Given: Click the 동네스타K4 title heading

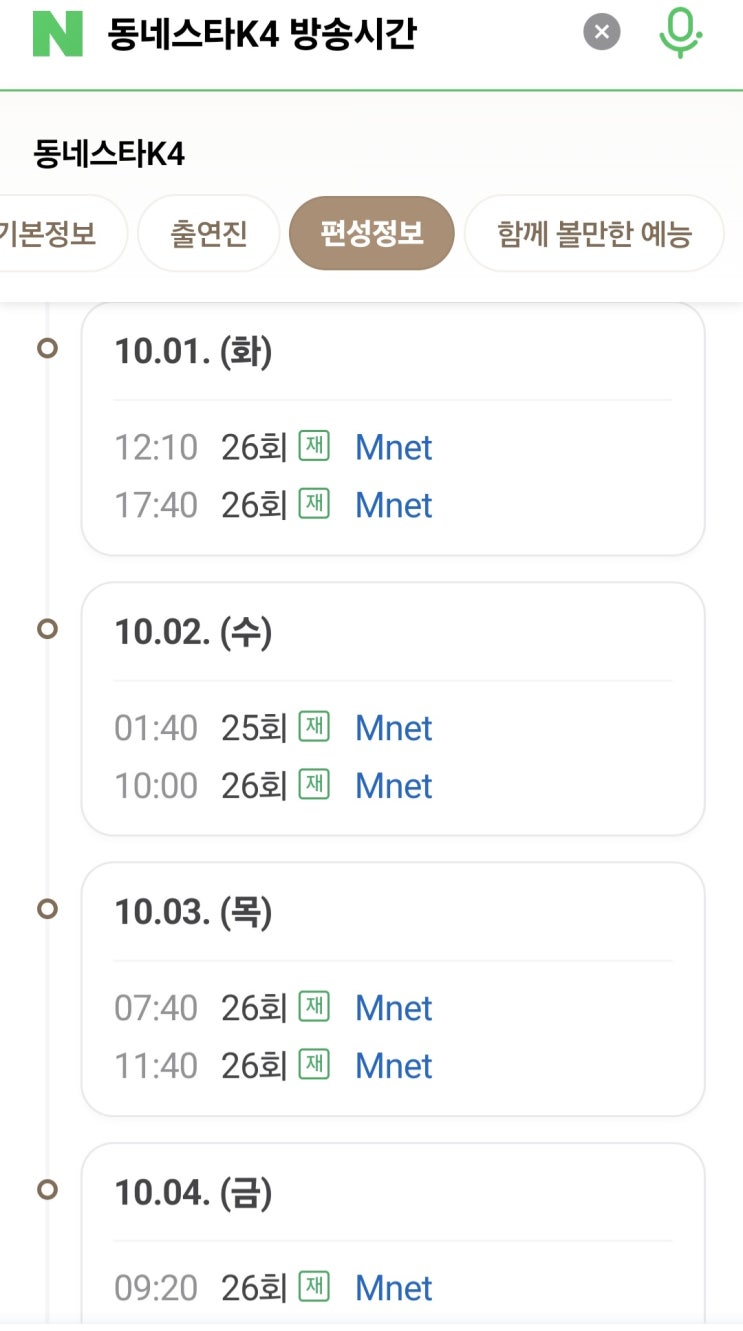Looking at the screenshot, I should point(109,154).
